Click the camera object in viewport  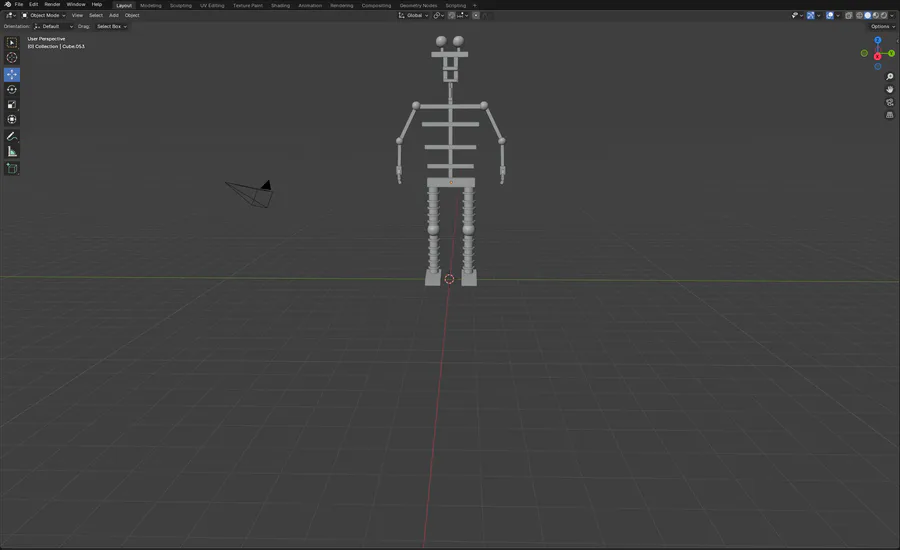click(251, 194)
